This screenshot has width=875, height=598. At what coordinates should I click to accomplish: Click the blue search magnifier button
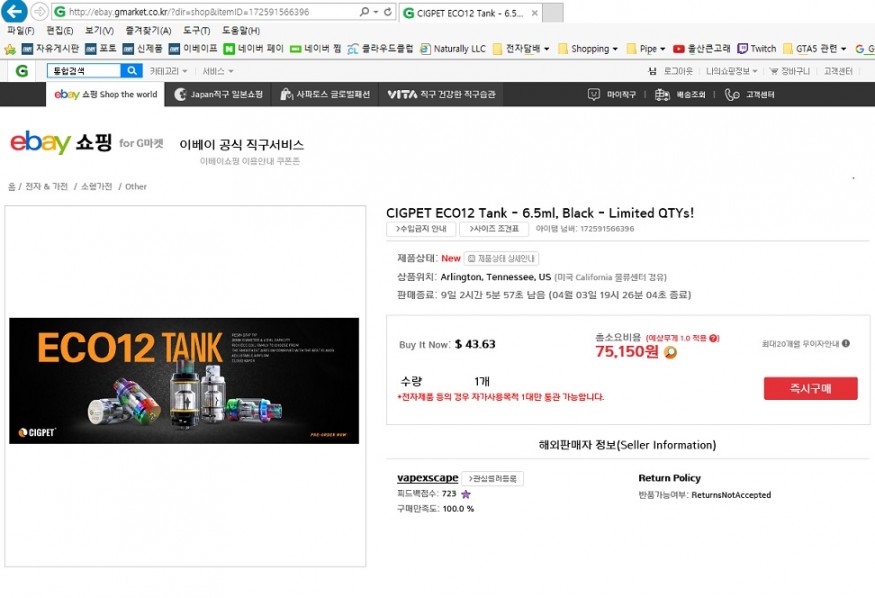point(133,71)
